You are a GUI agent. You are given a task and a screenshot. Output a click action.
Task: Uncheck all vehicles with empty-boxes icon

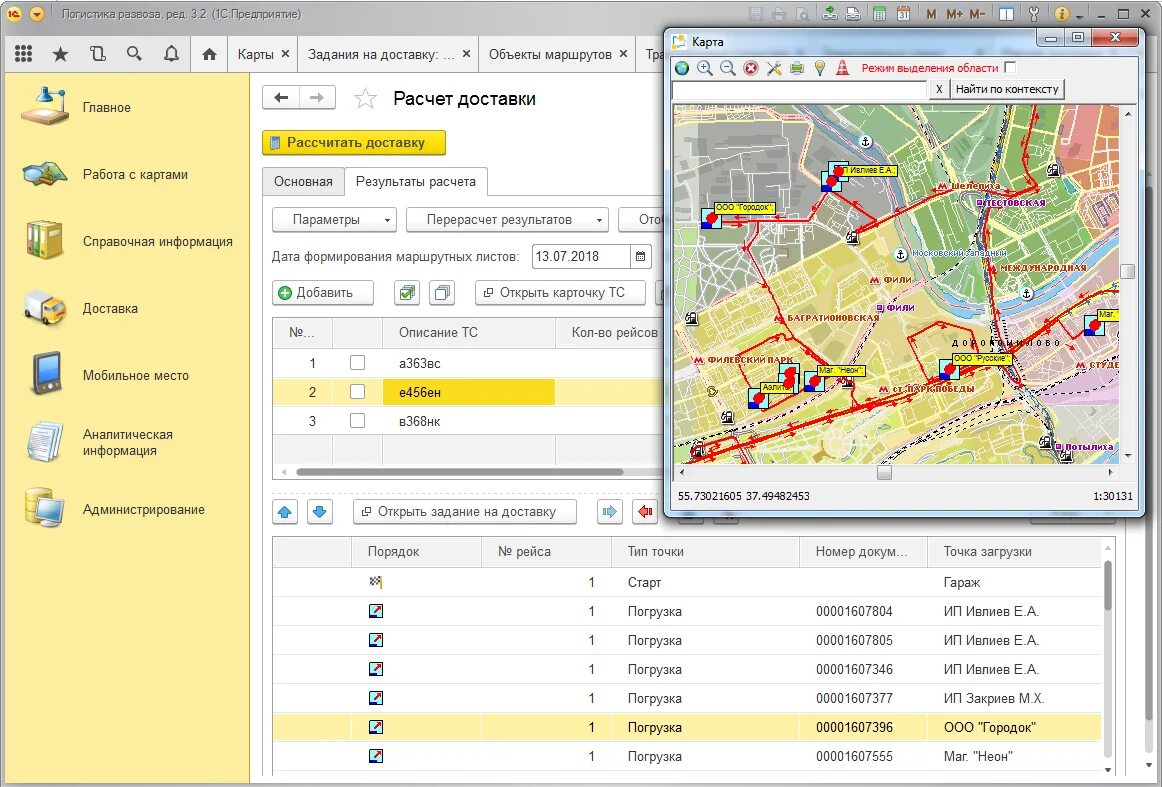[442, 293]
